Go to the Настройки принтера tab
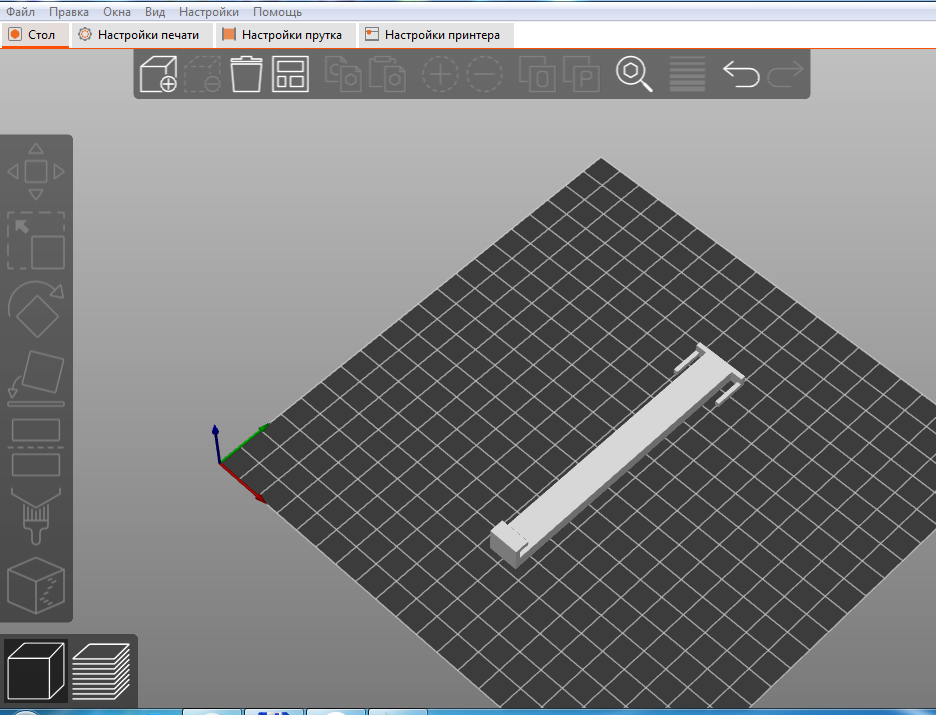This screenshot has height=715, width=936. point(434,35)
